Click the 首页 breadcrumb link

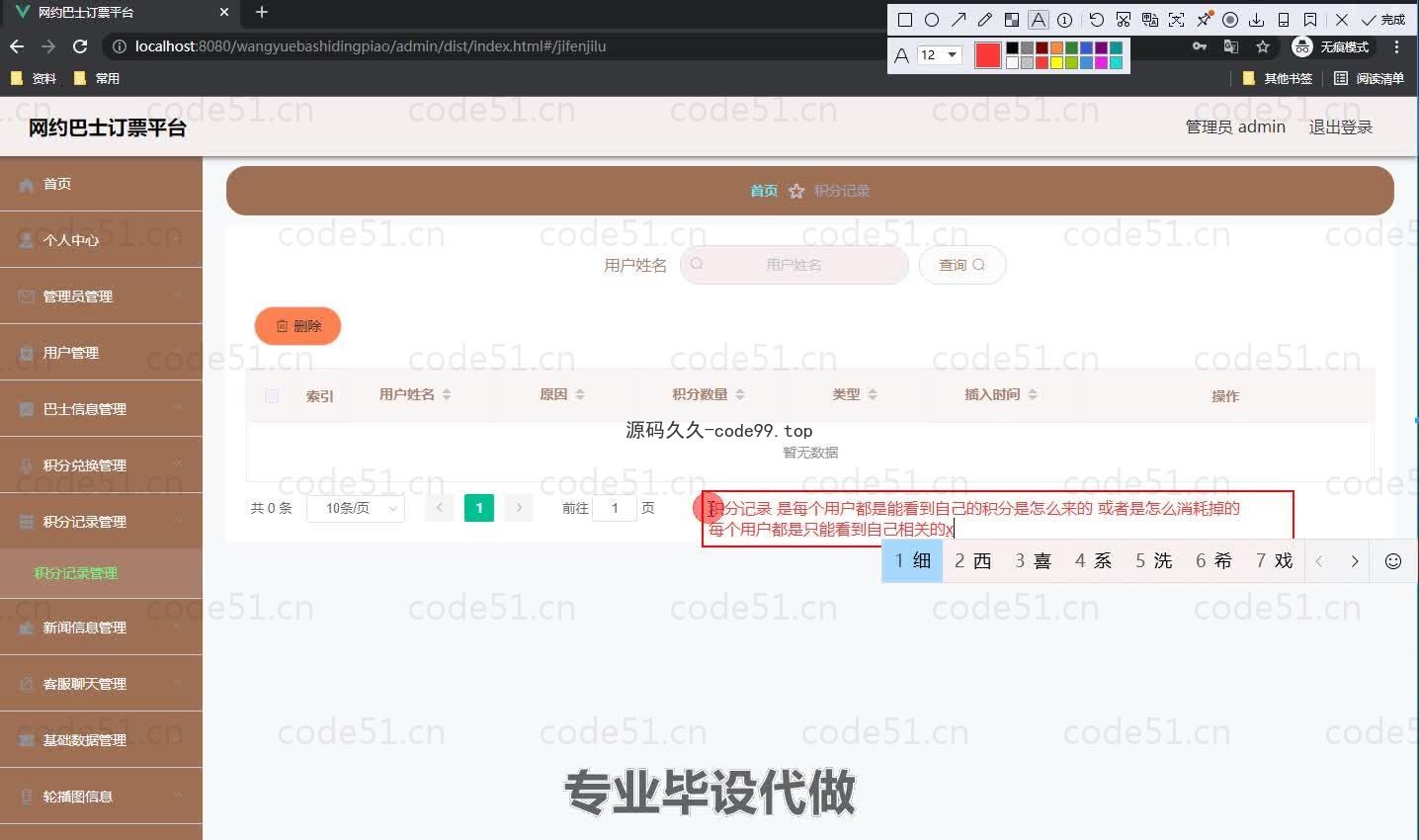(764, 191)
